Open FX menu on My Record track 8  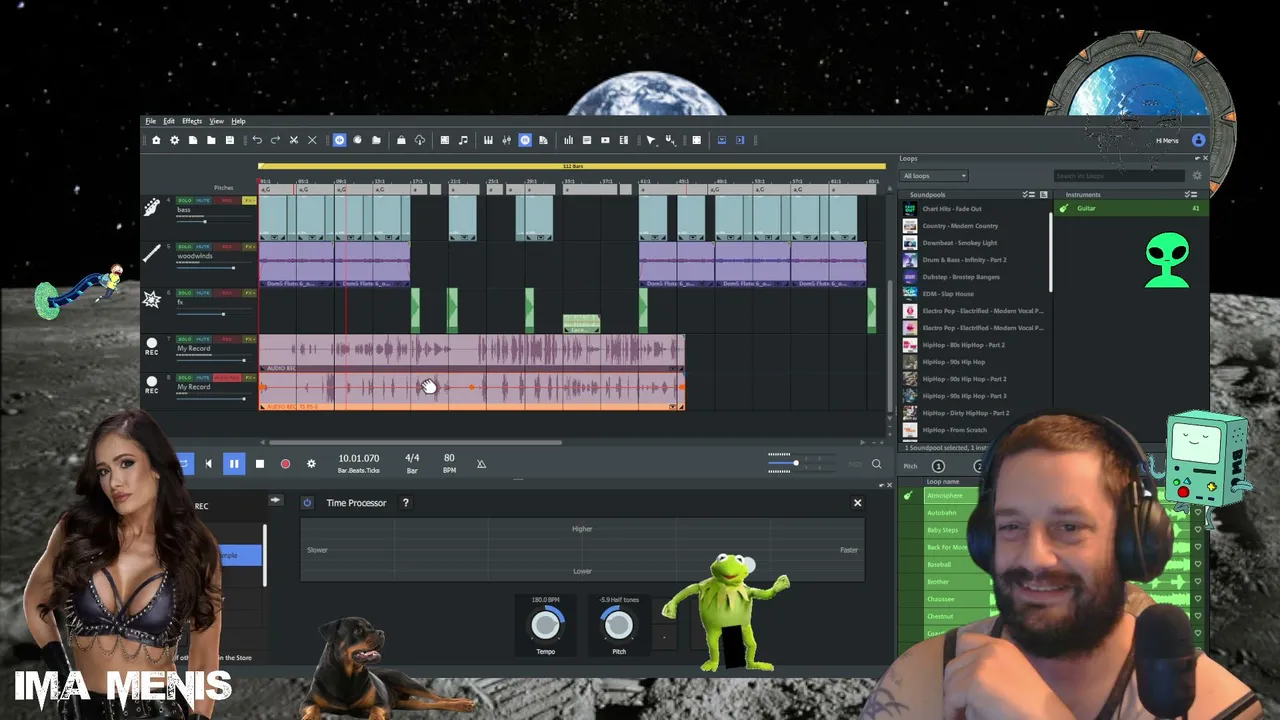[x=250, y=378]
